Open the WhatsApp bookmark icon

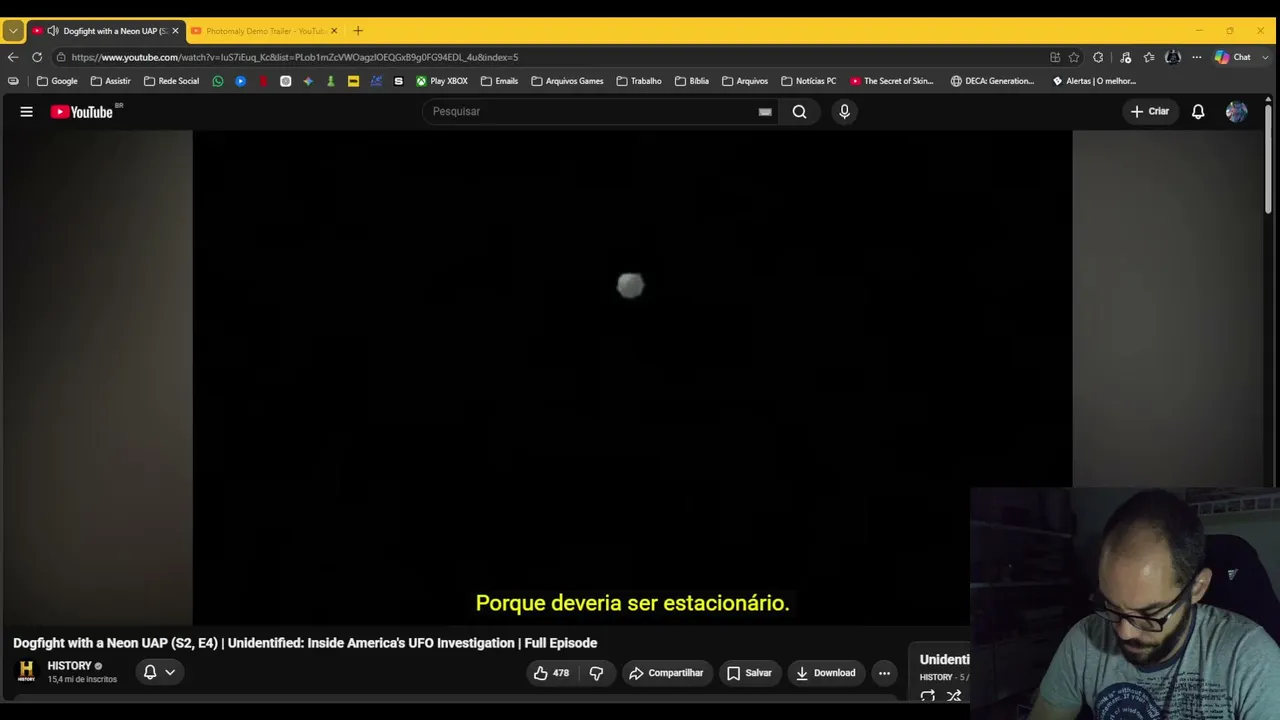[218, 81]
